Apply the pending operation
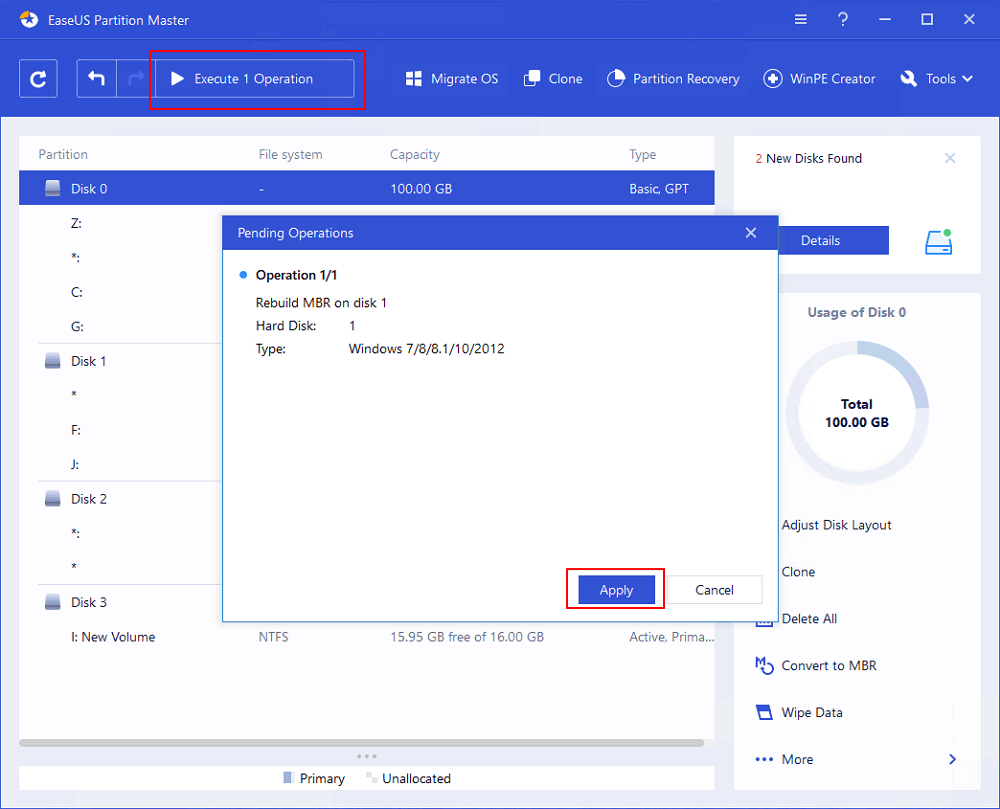 point(616,590)
